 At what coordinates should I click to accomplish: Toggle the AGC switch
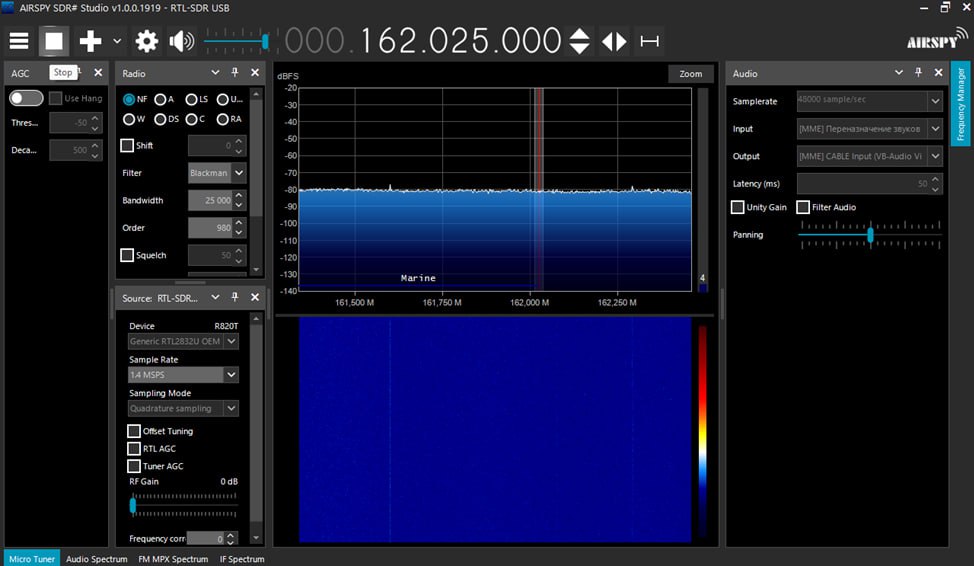26,98
